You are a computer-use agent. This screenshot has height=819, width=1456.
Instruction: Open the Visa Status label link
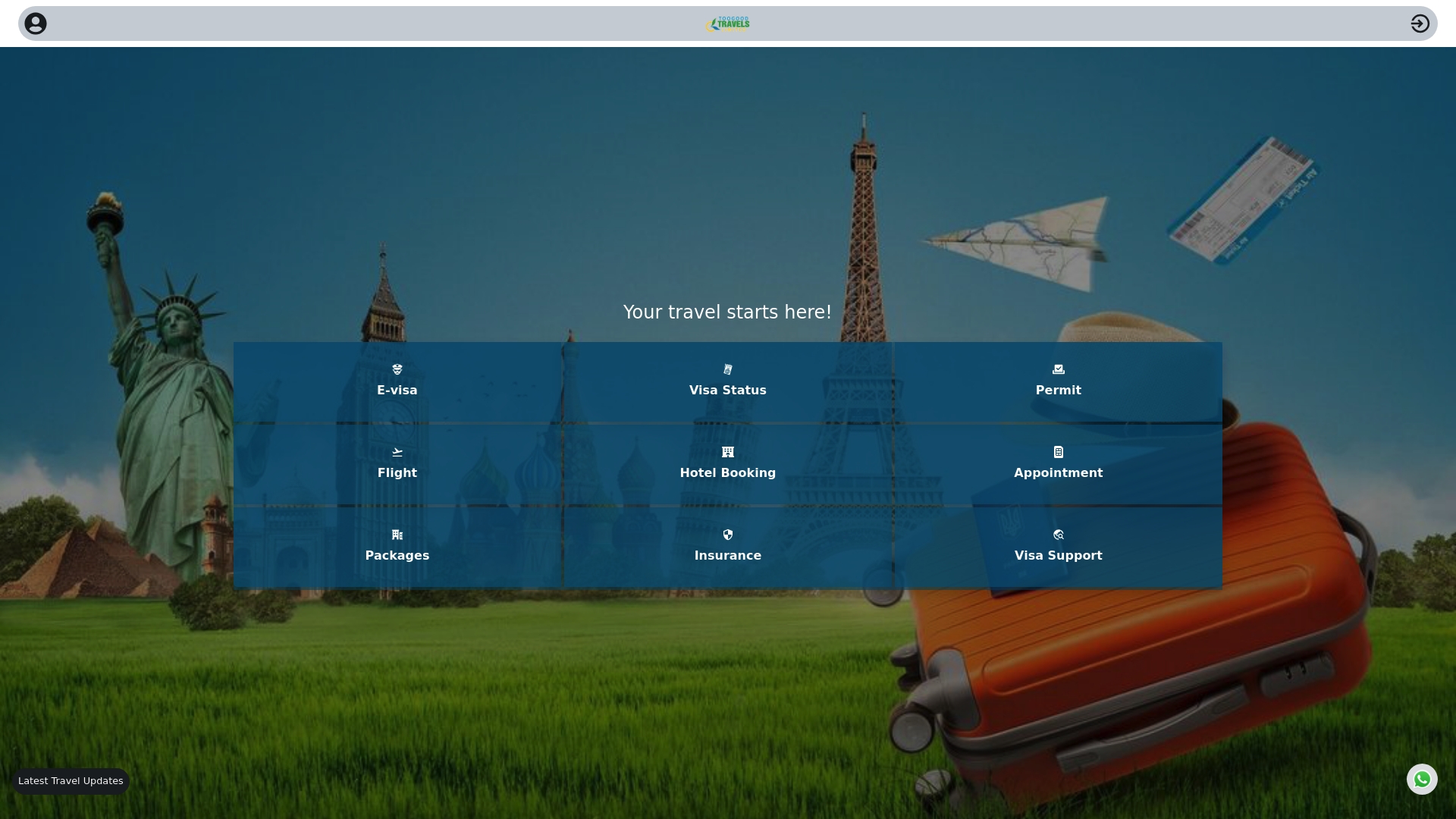point(728,391)
